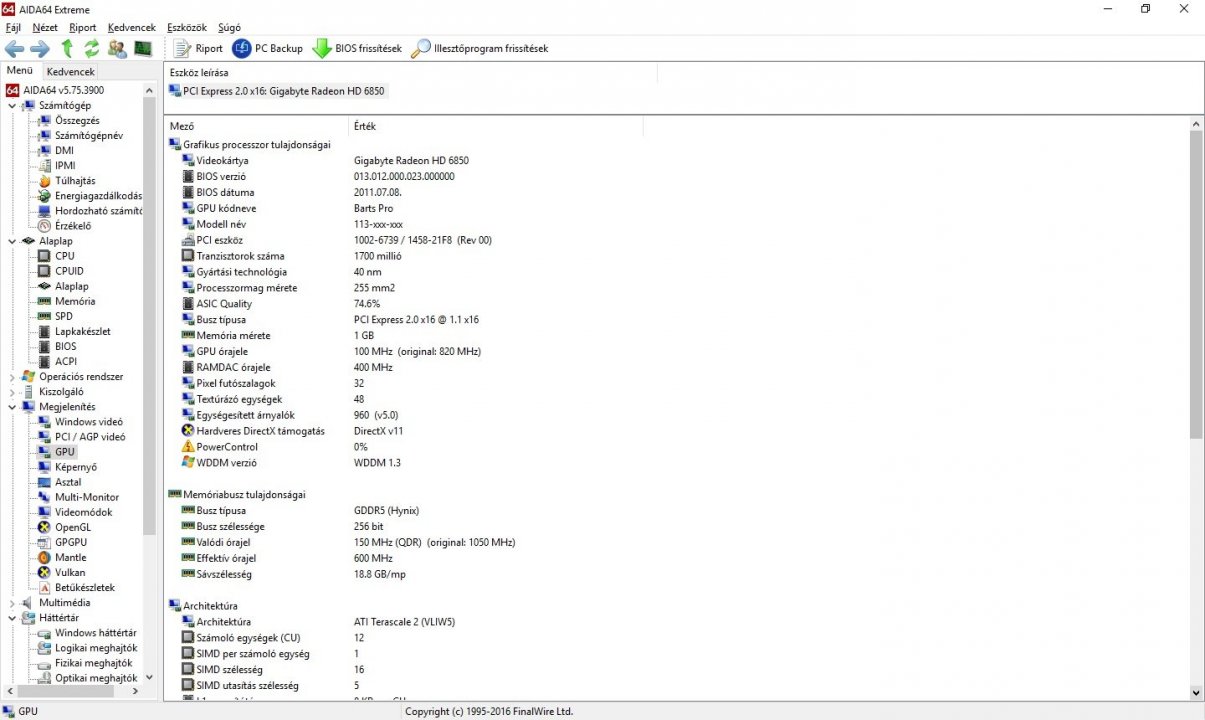The image size is (1205, 720).
Task: Open Betűkészletek in the tree
Action: point(84,587)
